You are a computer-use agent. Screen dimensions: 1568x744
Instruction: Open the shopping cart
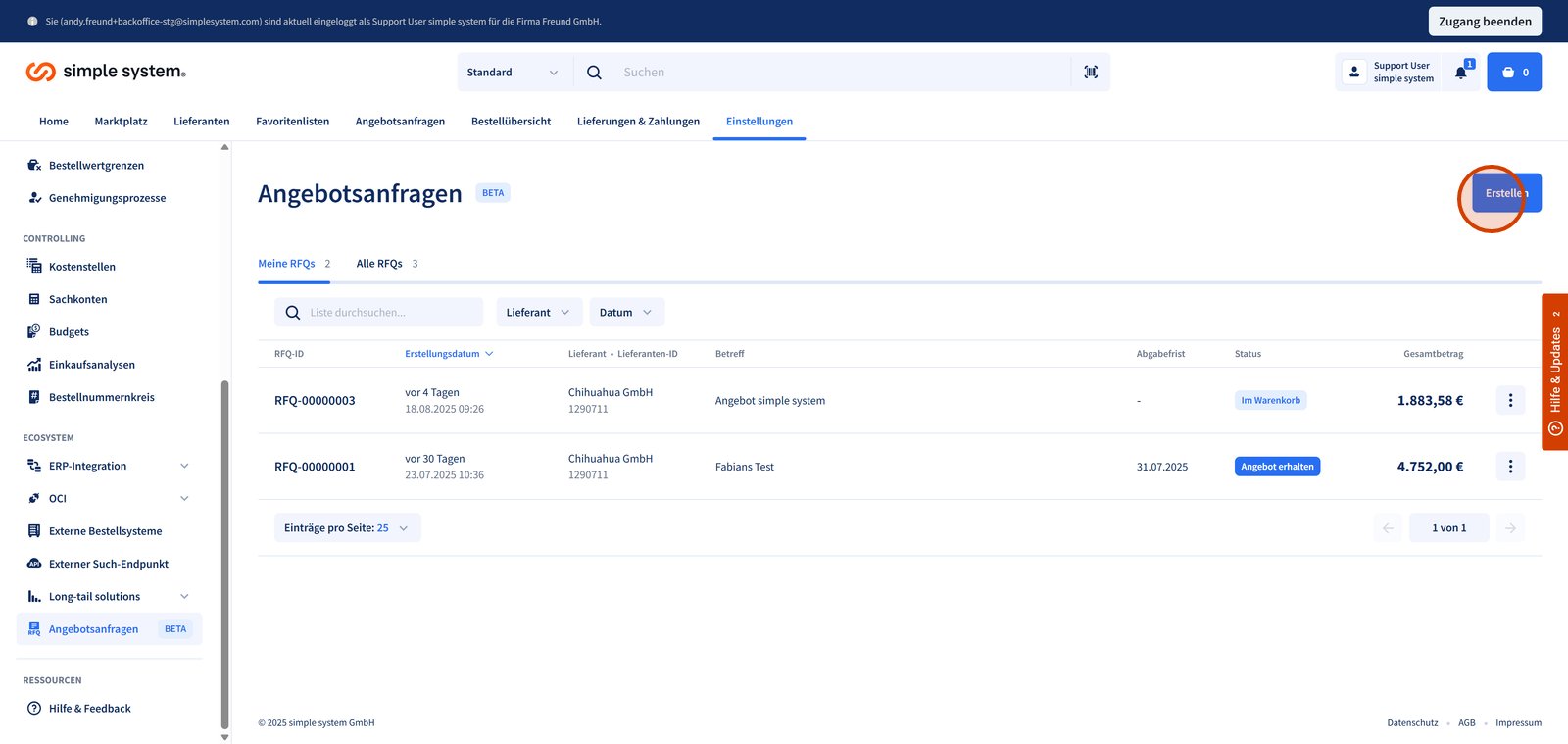1513,72
